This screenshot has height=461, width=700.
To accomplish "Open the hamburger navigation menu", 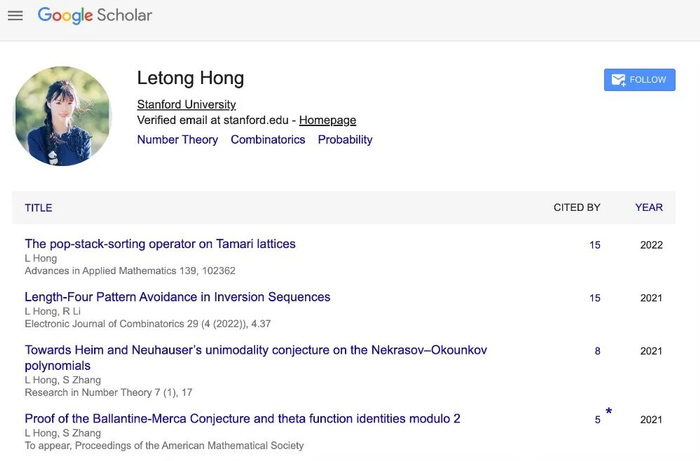I will [15, 16].
